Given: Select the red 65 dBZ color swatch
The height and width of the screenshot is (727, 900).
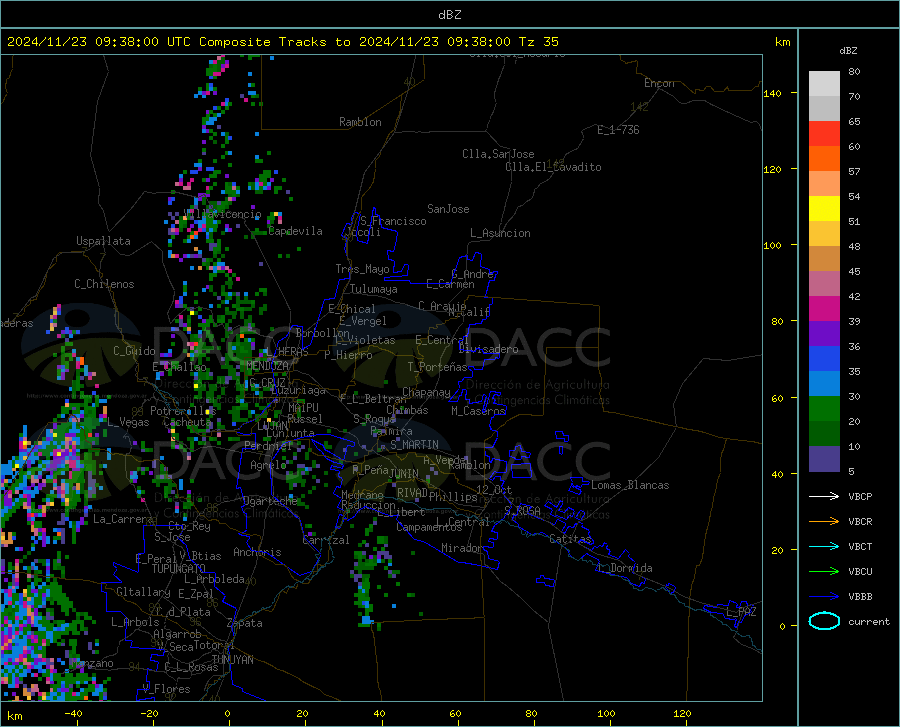Looking at the screenshot, I should (x=824, y=134).
